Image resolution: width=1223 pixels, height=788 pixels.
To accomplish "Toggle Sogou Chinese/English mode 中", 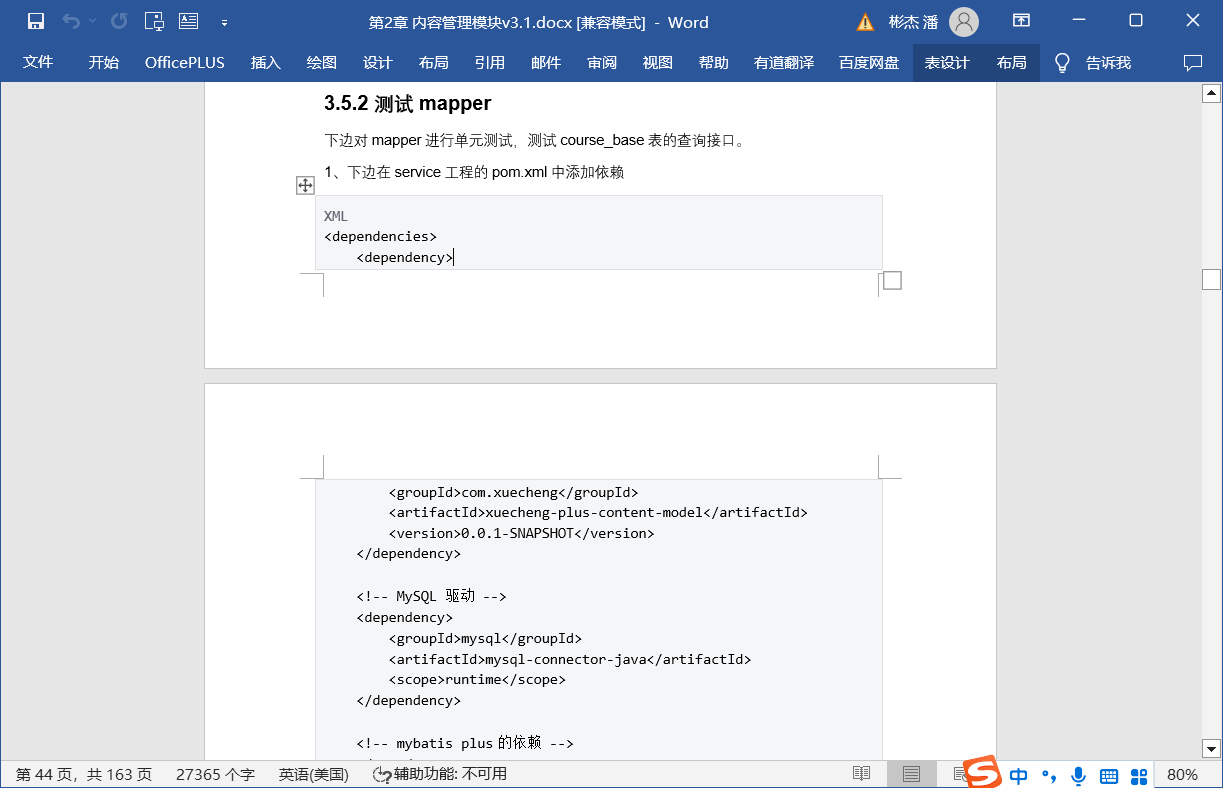I will [x=1018, y=776].
